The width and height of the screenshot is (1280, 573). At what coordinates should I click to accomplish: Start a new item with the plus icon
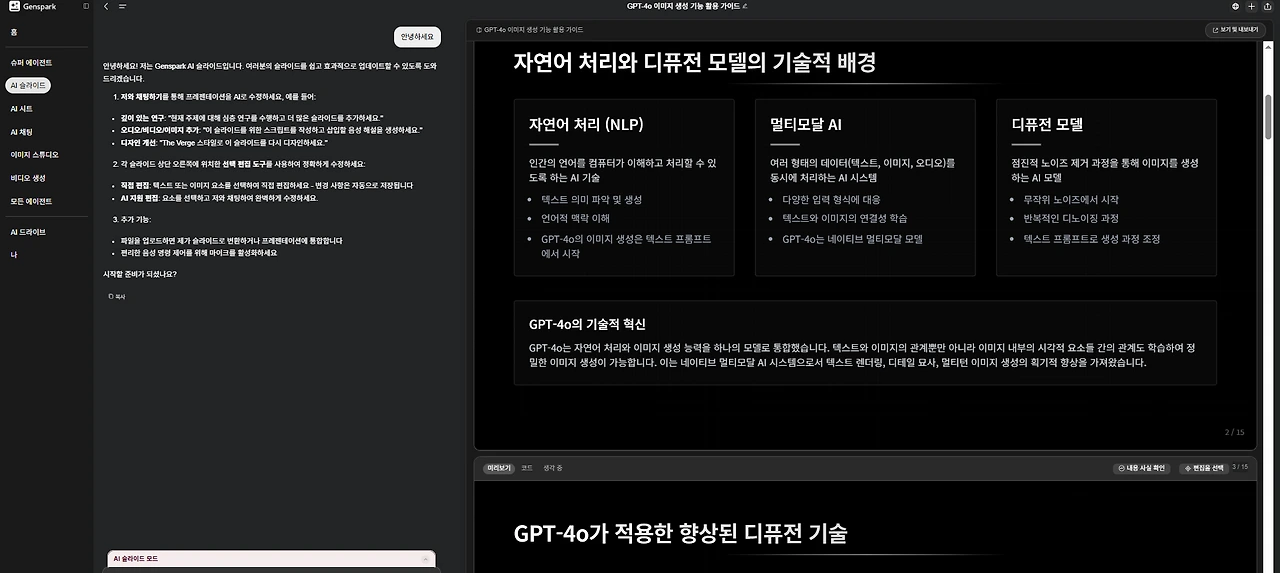coord(1251,6)
